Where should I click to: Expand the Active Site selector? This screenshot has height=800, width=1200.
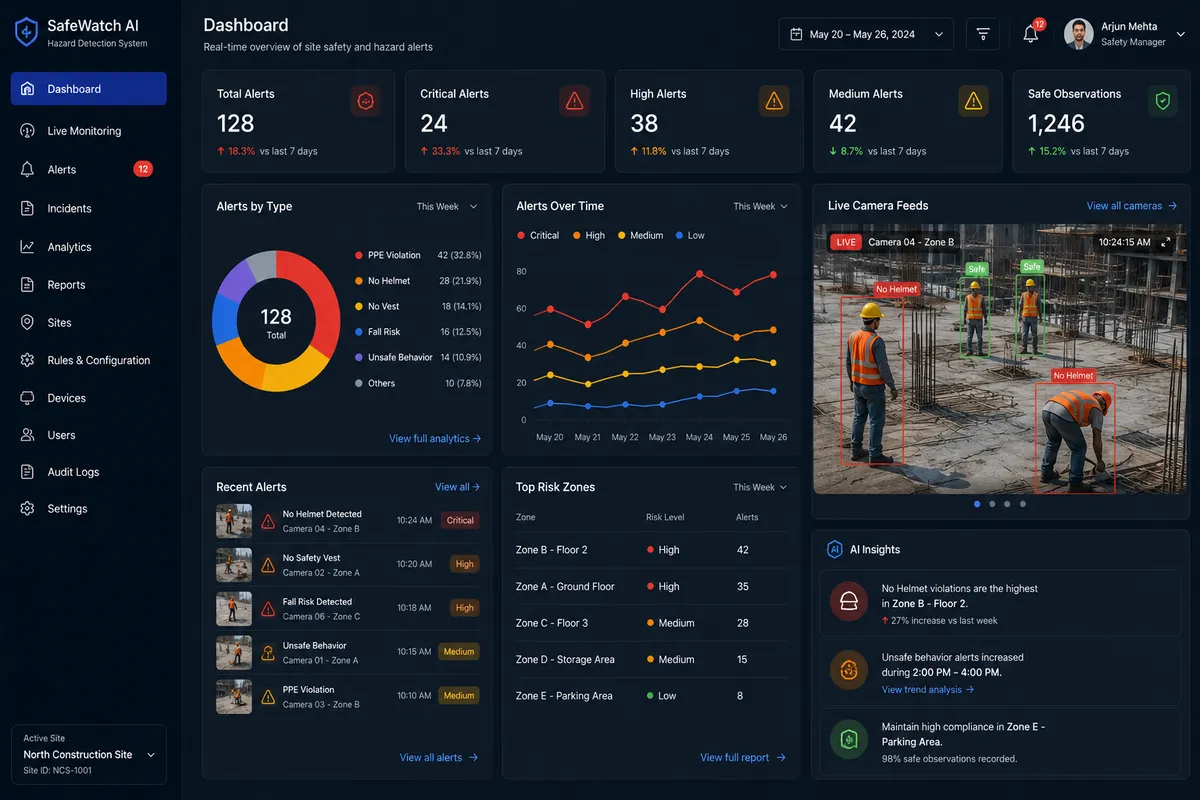point(89,754)
